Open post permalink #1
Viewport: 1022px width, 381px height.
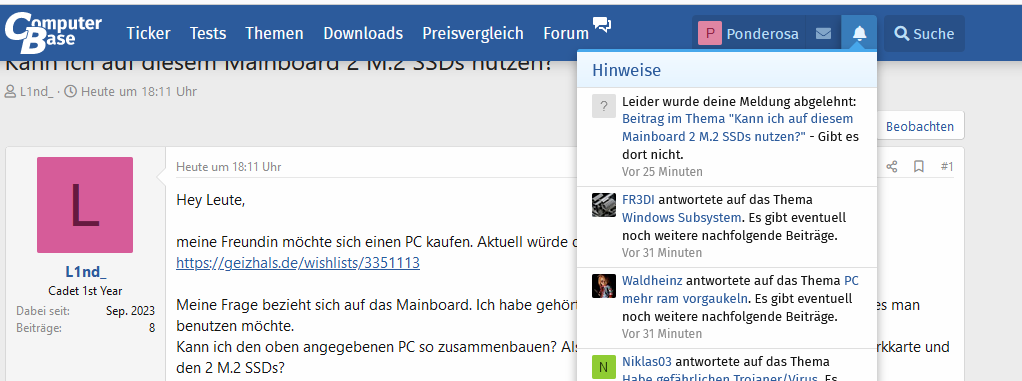[947, 167]
